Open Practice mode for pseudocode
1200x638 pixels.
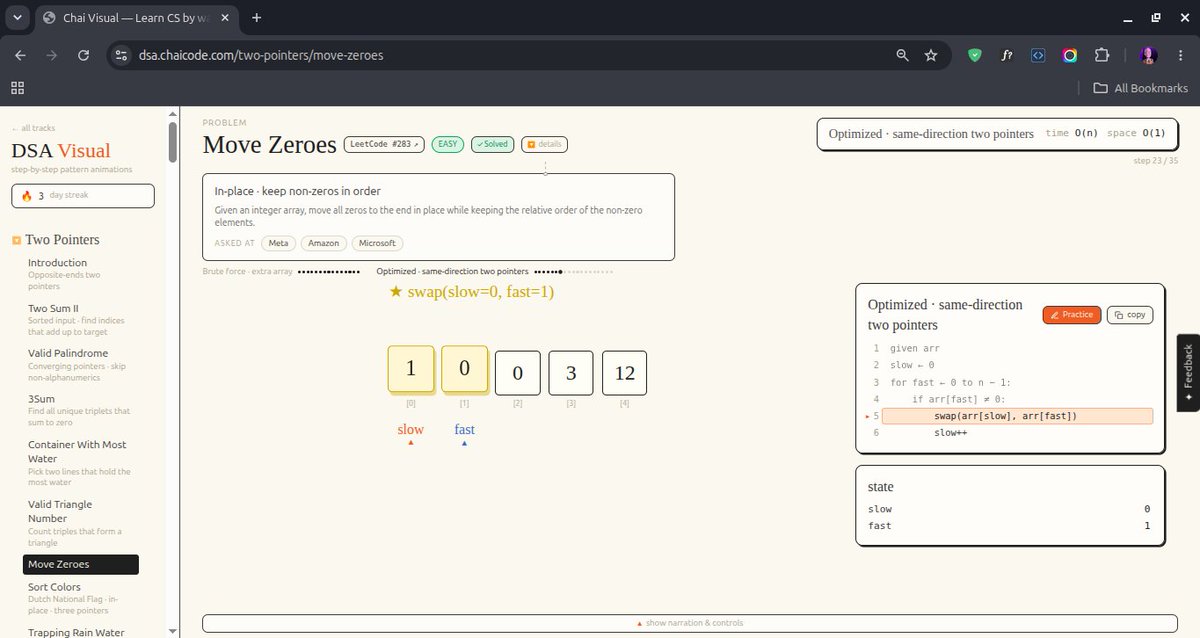(1072, 314)
